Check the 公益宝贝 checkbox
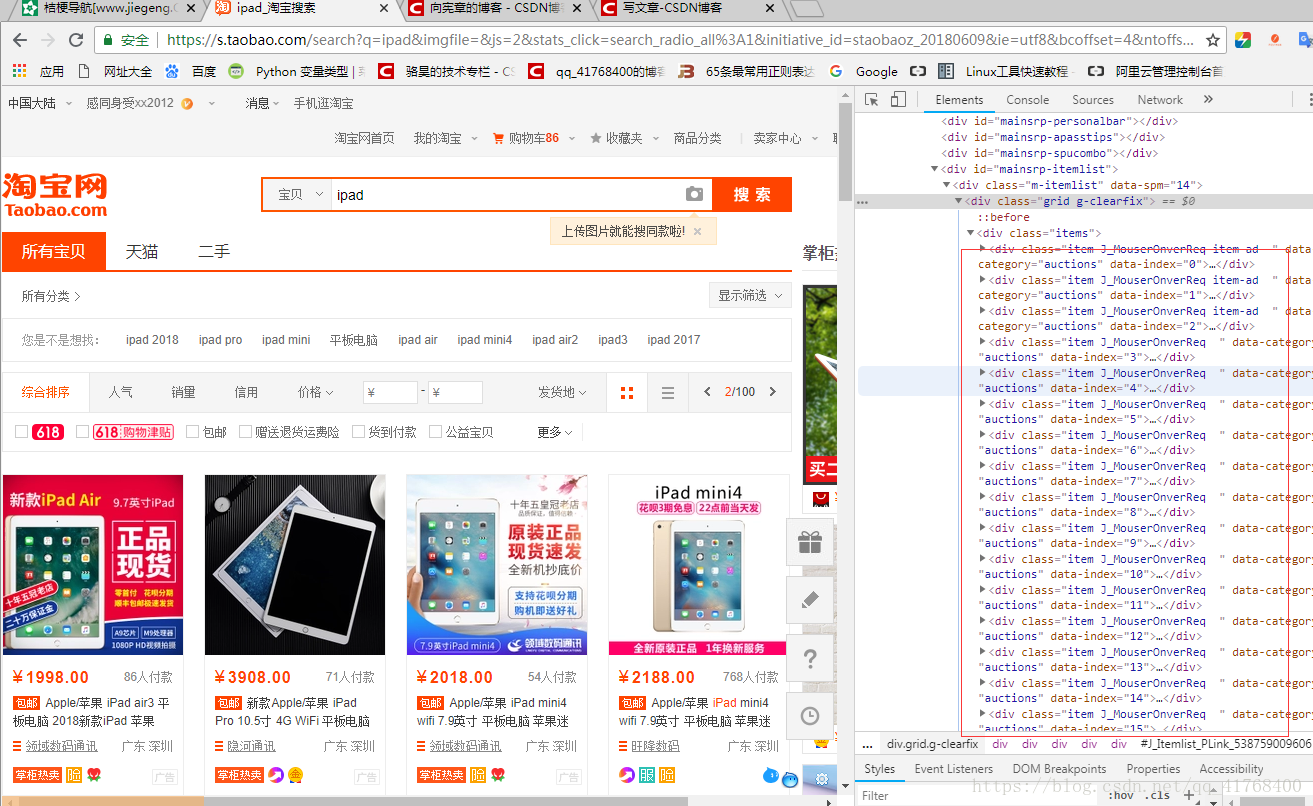The image size is (1313, 806). coord(435,432)
